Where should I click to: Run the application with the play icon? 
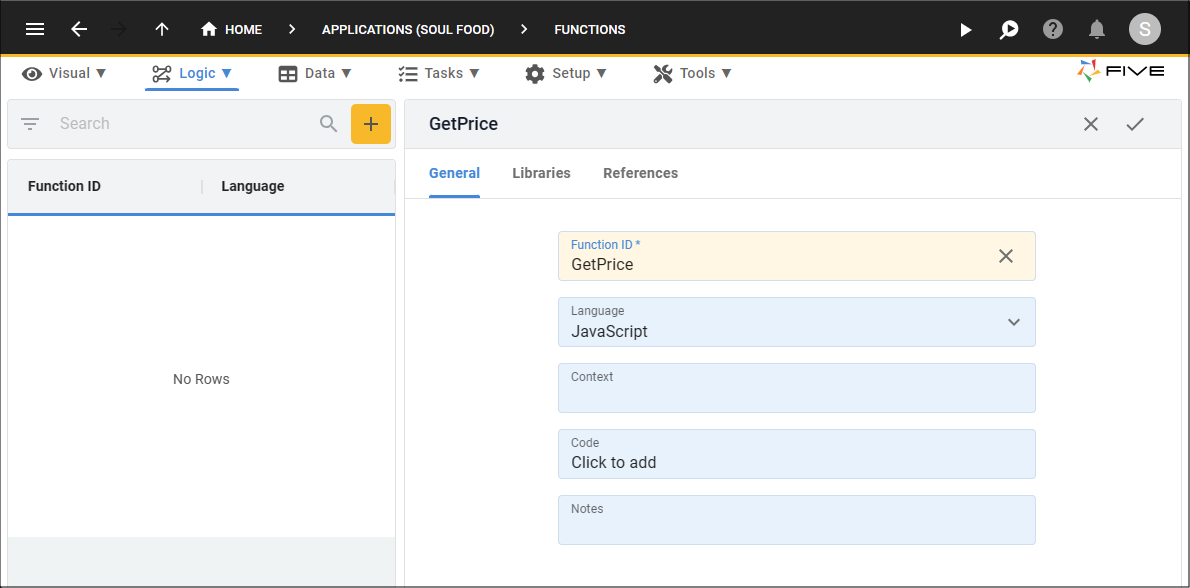[x=965, y=30]
